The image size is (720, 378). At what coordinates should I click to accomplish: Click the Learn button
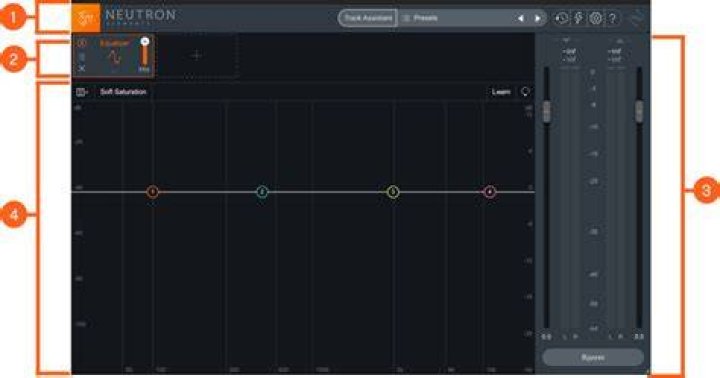(x=501, y=92)
